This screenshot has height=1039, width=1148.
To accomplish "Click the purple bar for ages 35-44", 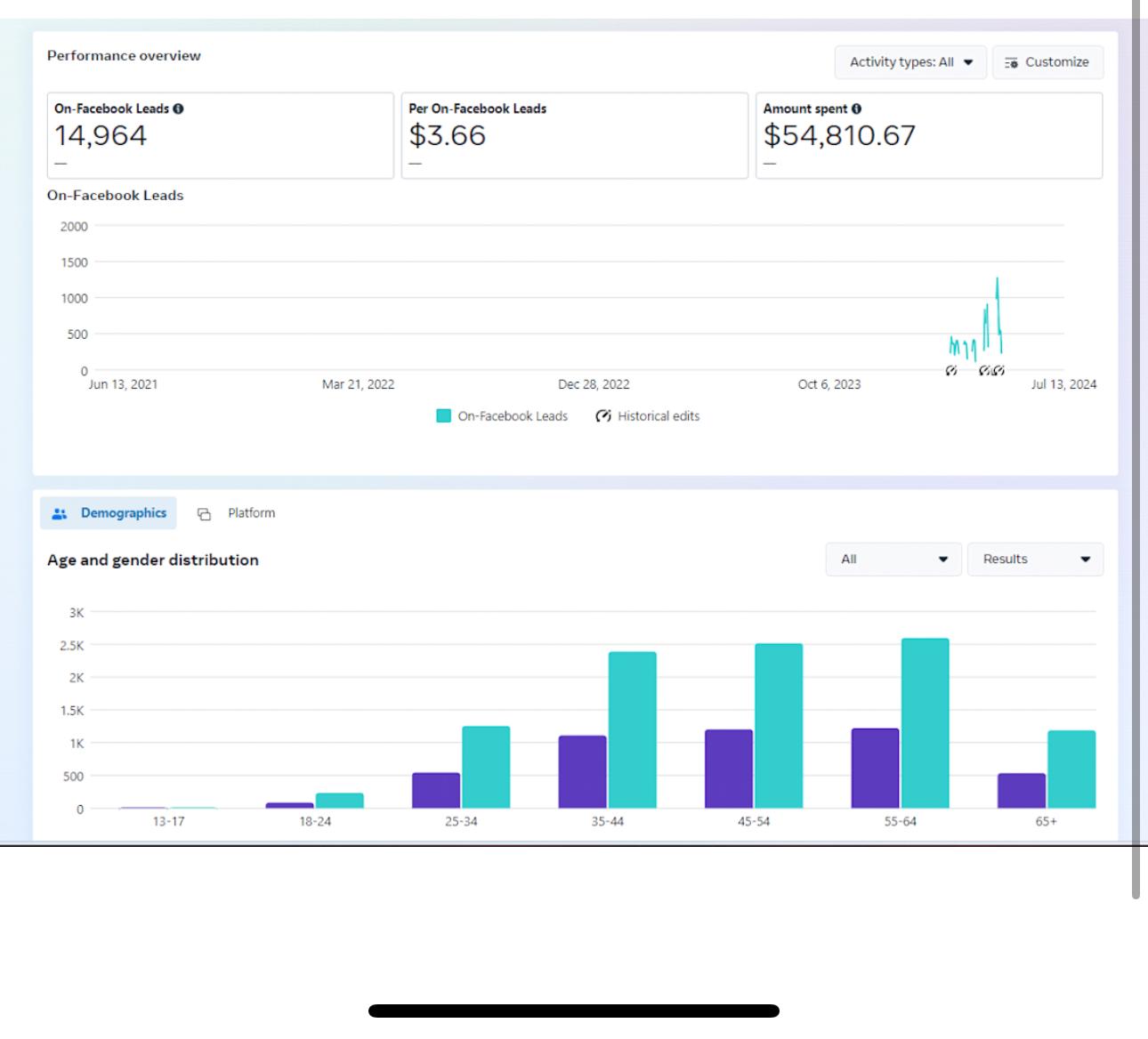I will click(582, 771).
